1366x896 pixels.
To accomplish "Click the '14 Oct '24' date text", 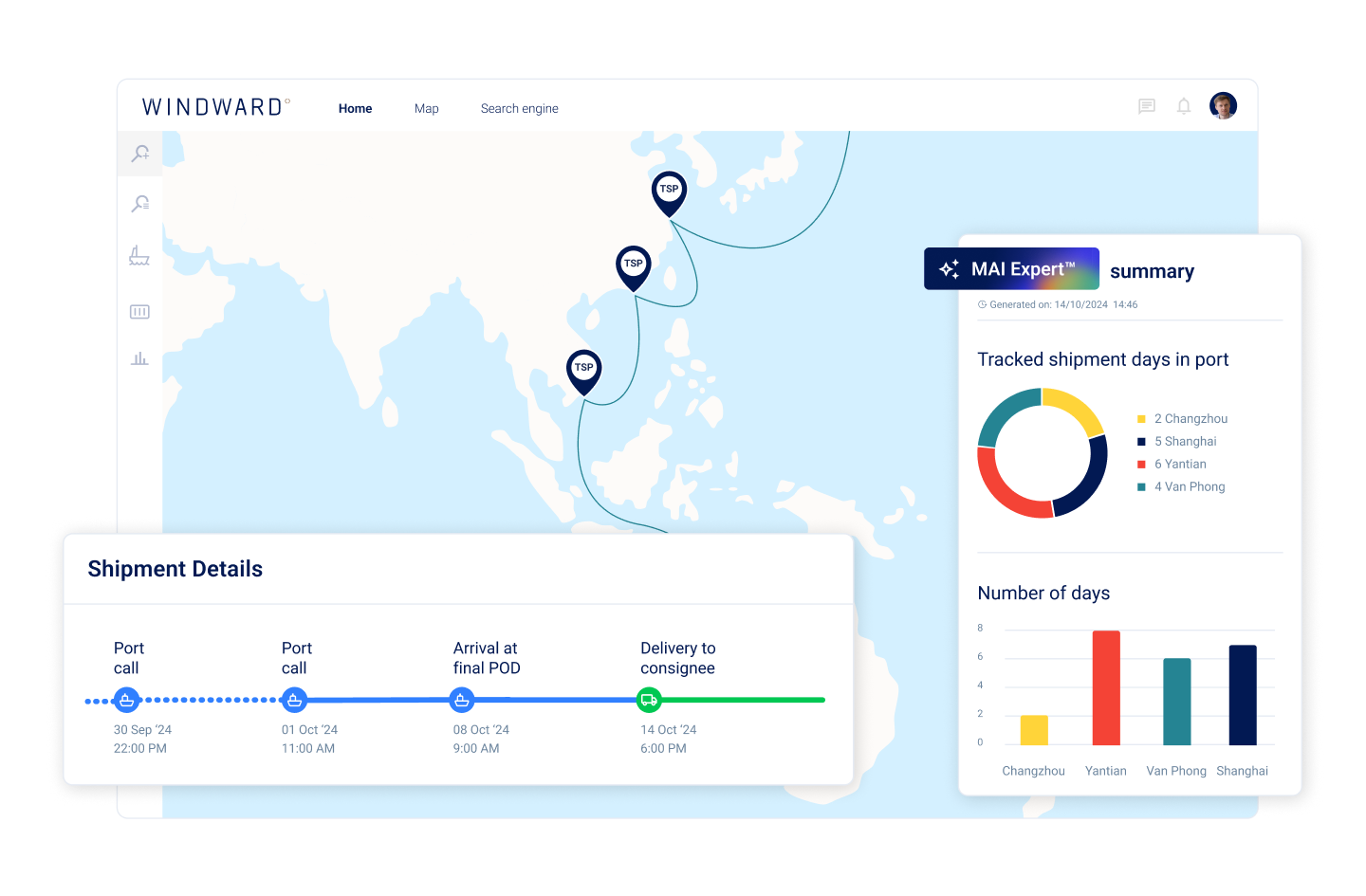I will tap(669, 730).
